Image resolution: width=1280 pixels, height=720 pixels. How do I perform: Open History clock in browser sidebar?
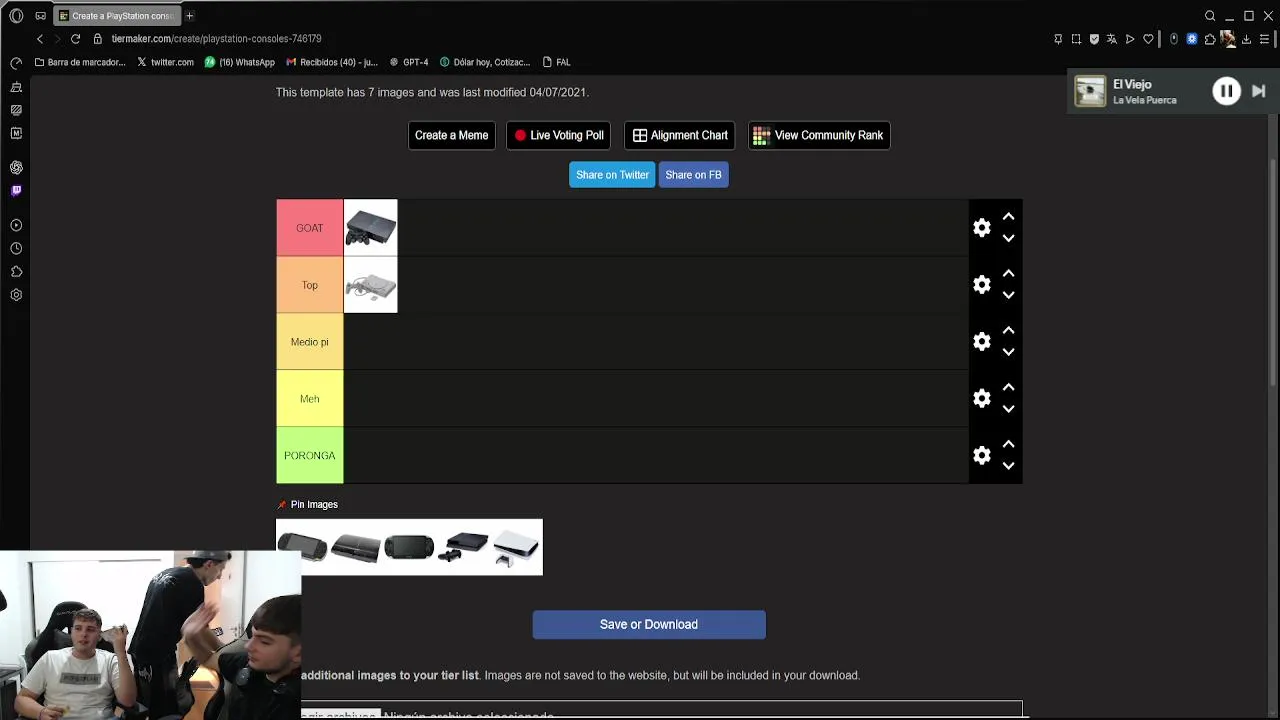16,248
